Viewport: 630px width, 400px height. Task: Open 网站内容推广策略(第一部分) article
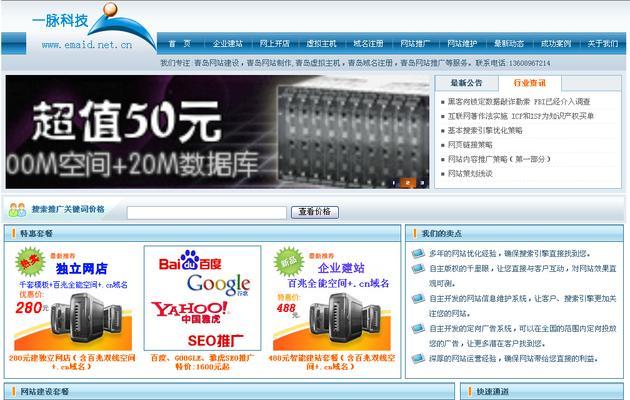499,159
